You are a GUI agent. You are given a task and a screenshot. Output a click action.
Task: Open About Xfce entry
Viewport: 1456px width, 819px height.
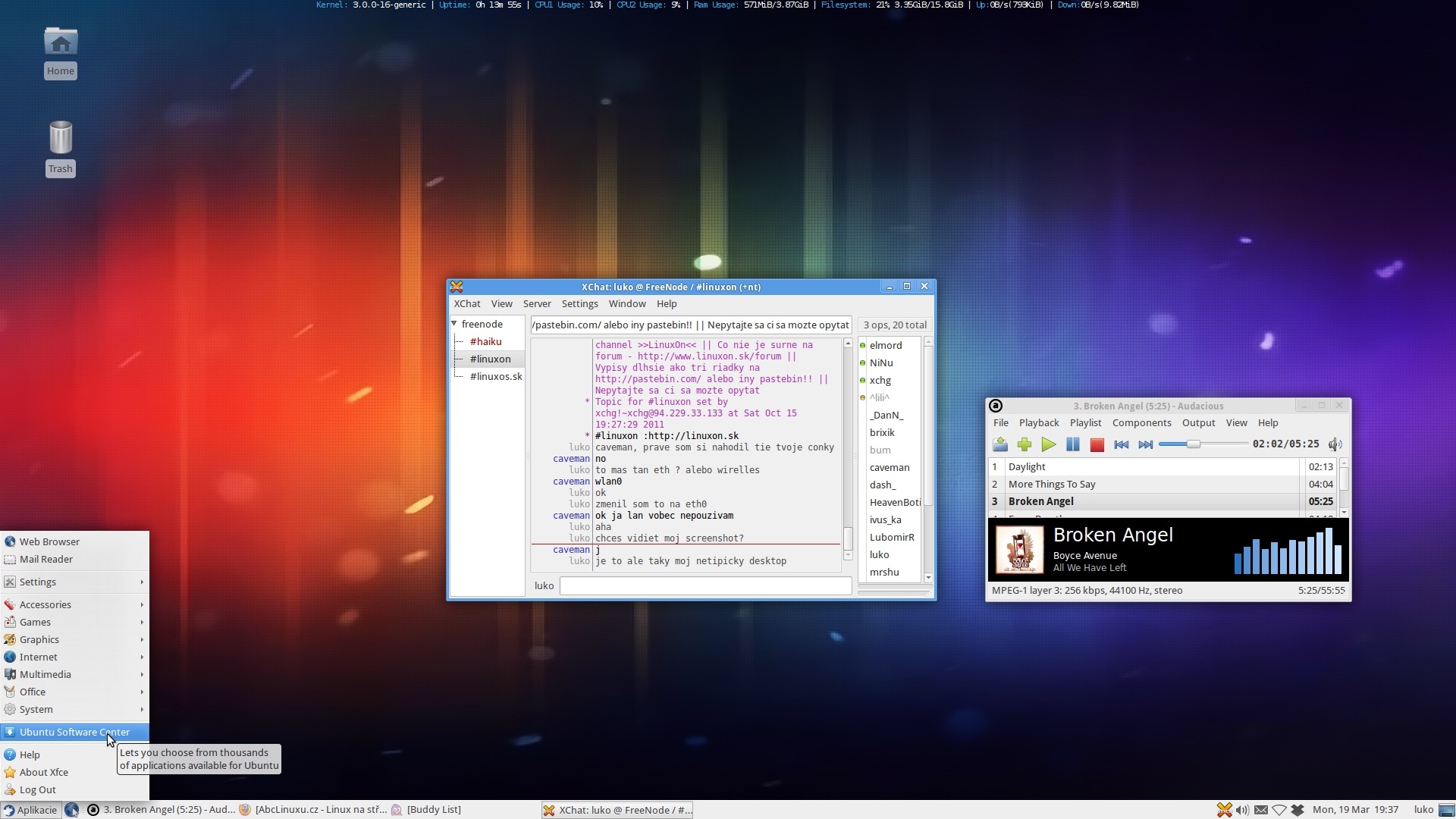coord(74,773)
